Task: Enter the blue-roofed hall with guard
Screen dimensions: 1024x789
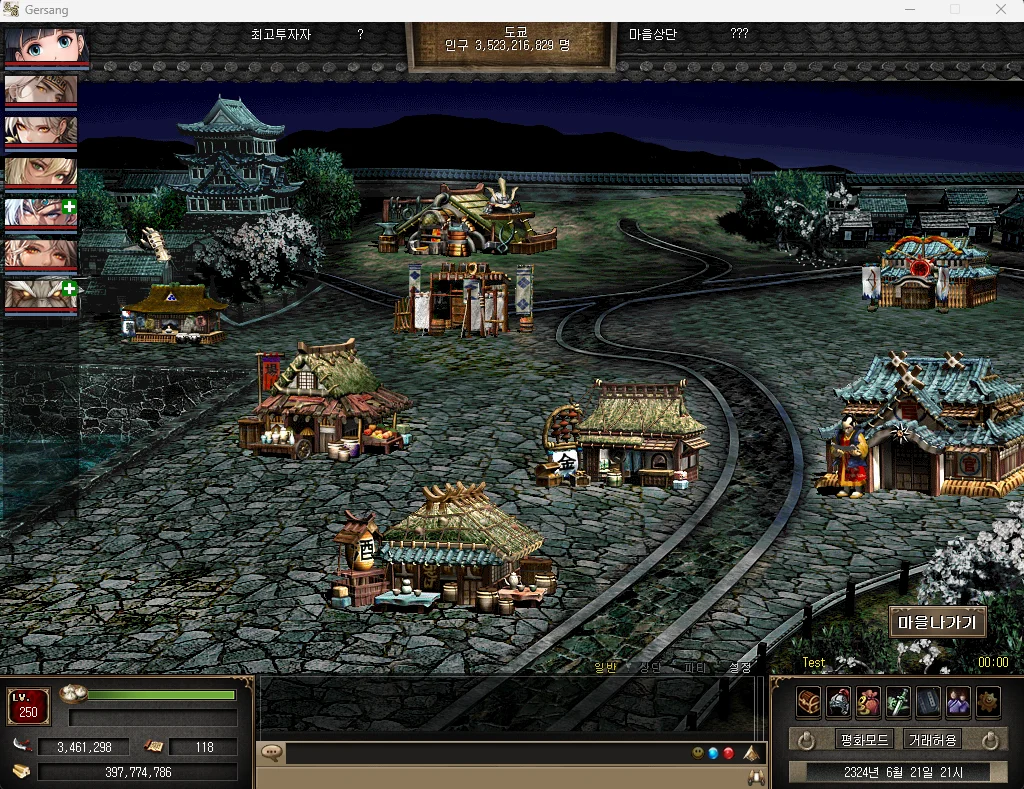Action: click(x=921, y=425)
